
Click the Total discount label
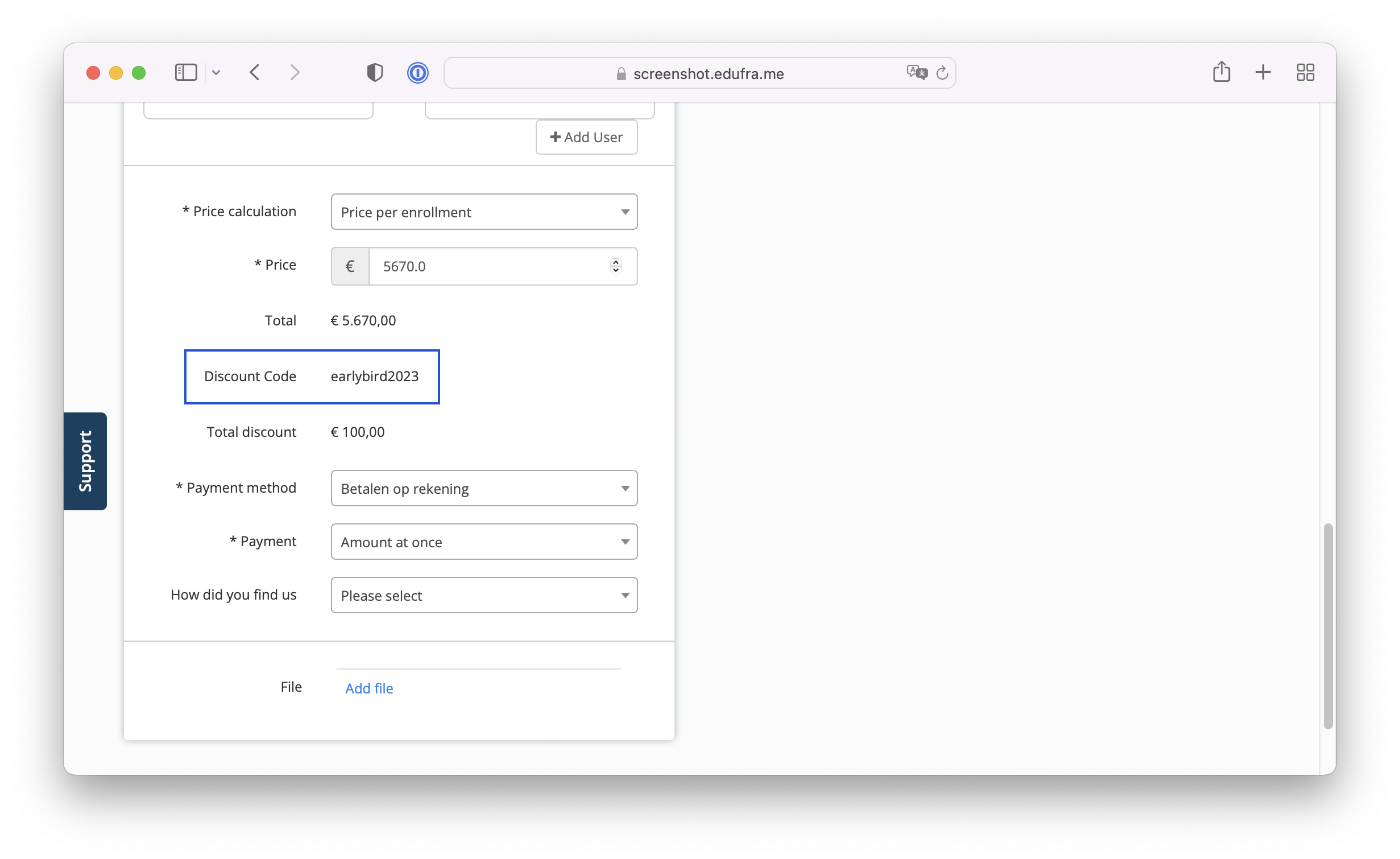[x=251, y=432]
